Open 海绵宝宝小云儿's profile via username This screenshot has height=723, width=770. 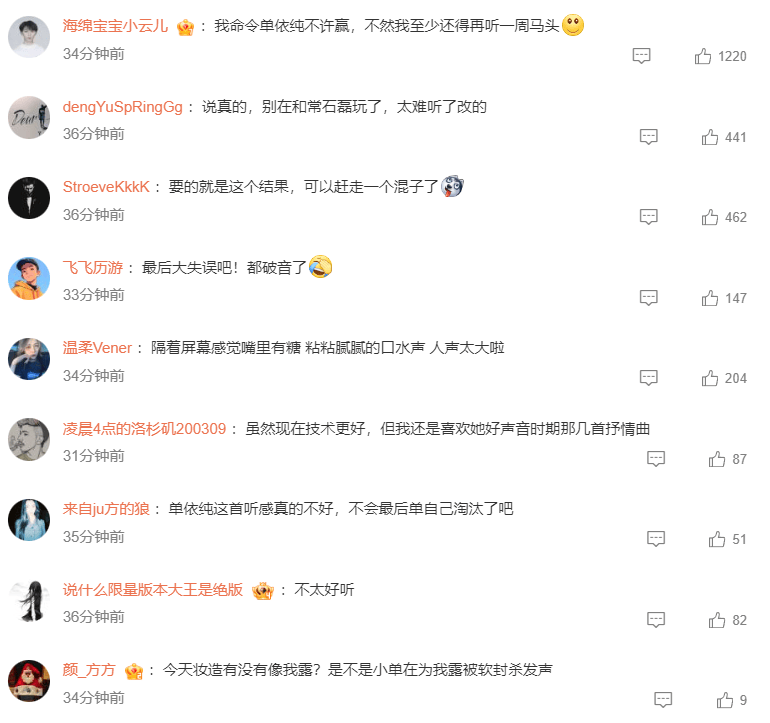[x=115, y=26]
